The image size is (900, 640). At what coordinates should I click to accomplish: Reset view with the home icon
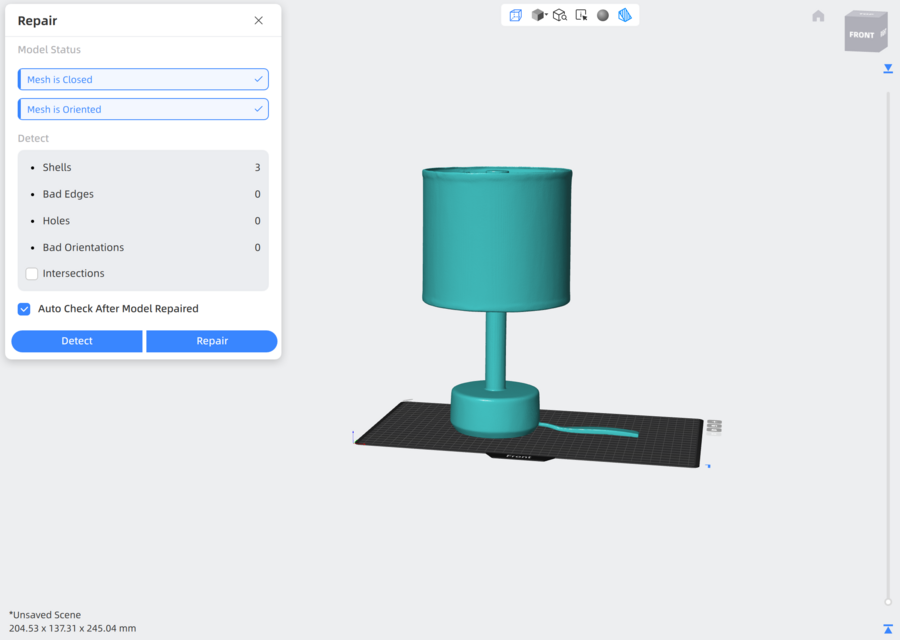coord(818,16)
